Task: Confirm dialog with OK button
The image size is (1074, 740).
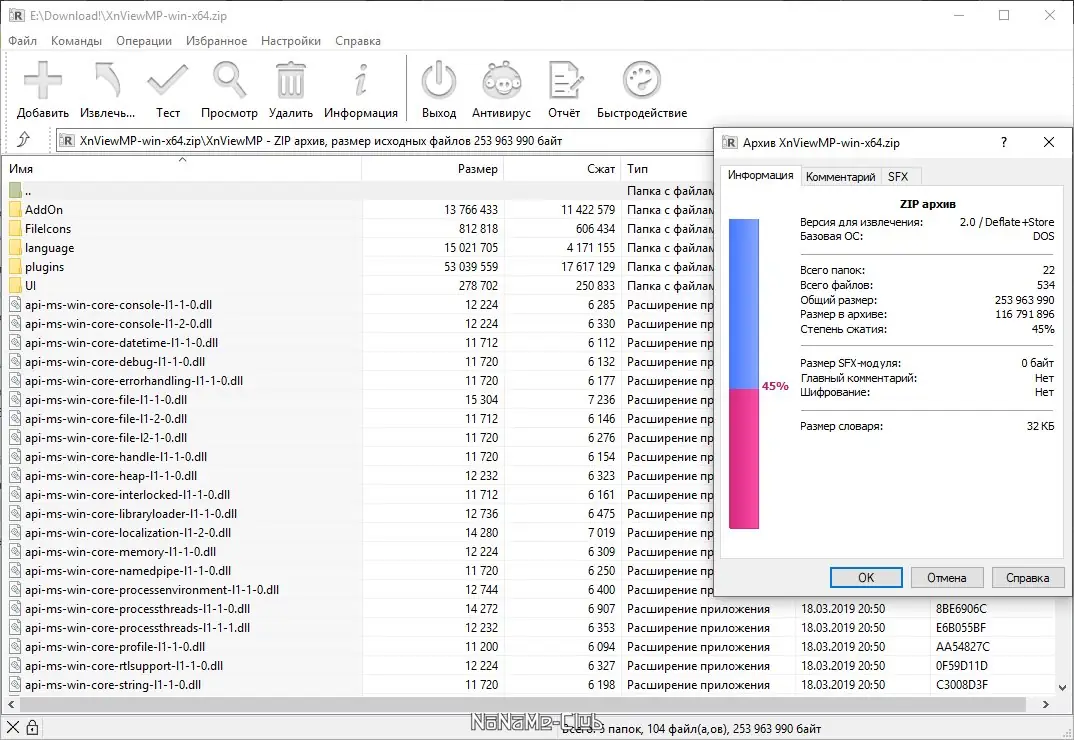Action: 866,578
